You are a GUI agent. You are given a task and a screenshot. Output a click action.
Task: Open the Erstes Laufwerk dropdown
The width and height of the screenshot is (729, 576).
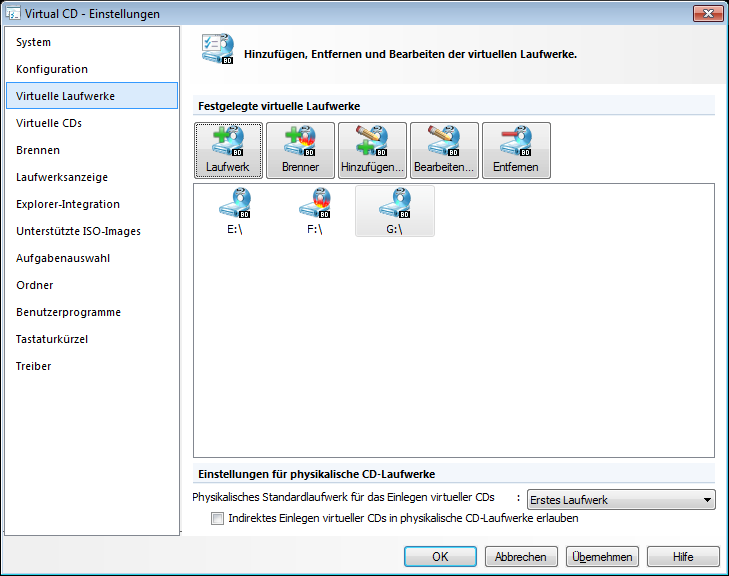(621, 500)
